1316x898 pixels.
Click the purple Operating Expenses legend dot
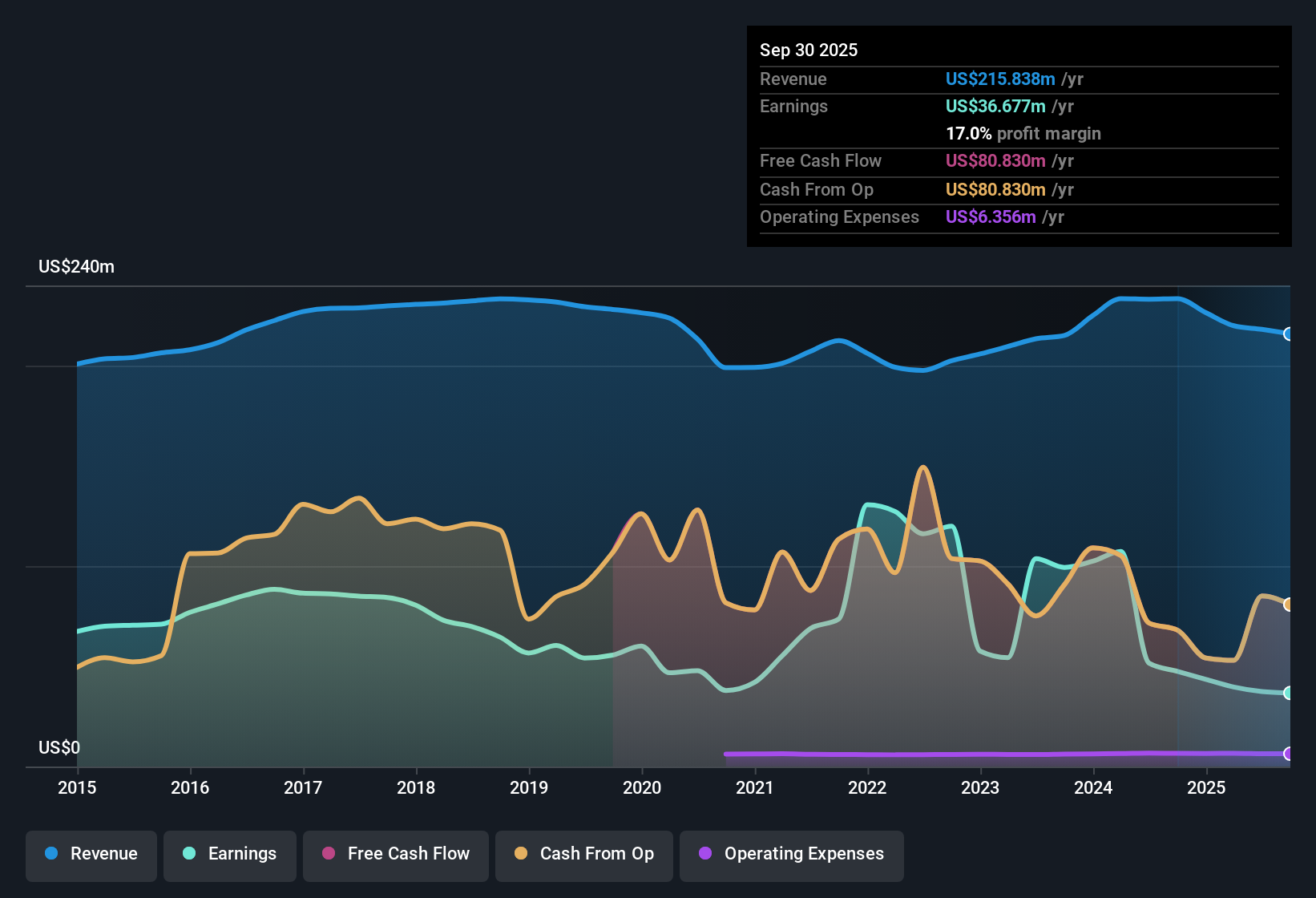click(704, 854)
